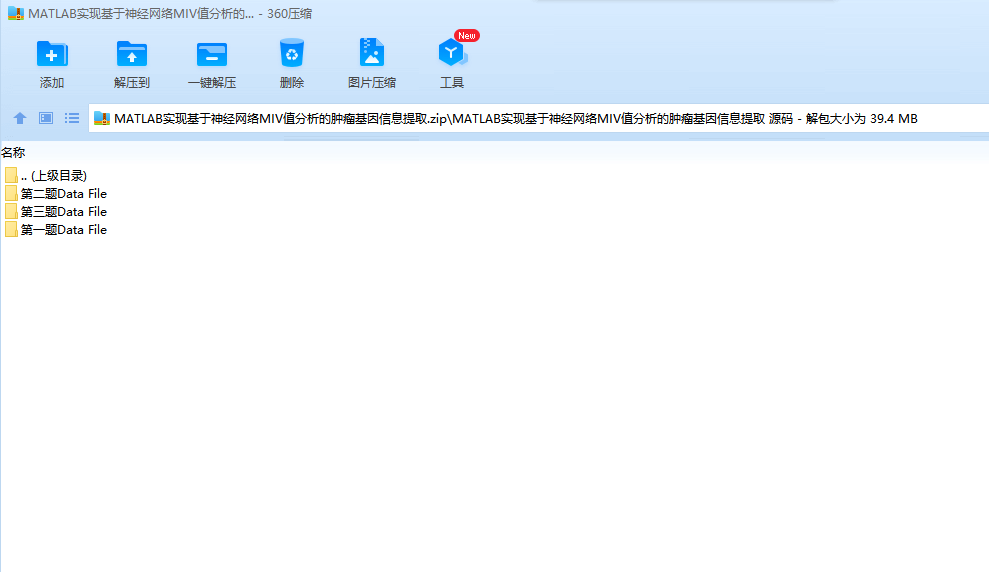Switch to list view icon
The height and width of the screenshot is (572, 989).
pyautogui.click(x=72, y=118)
